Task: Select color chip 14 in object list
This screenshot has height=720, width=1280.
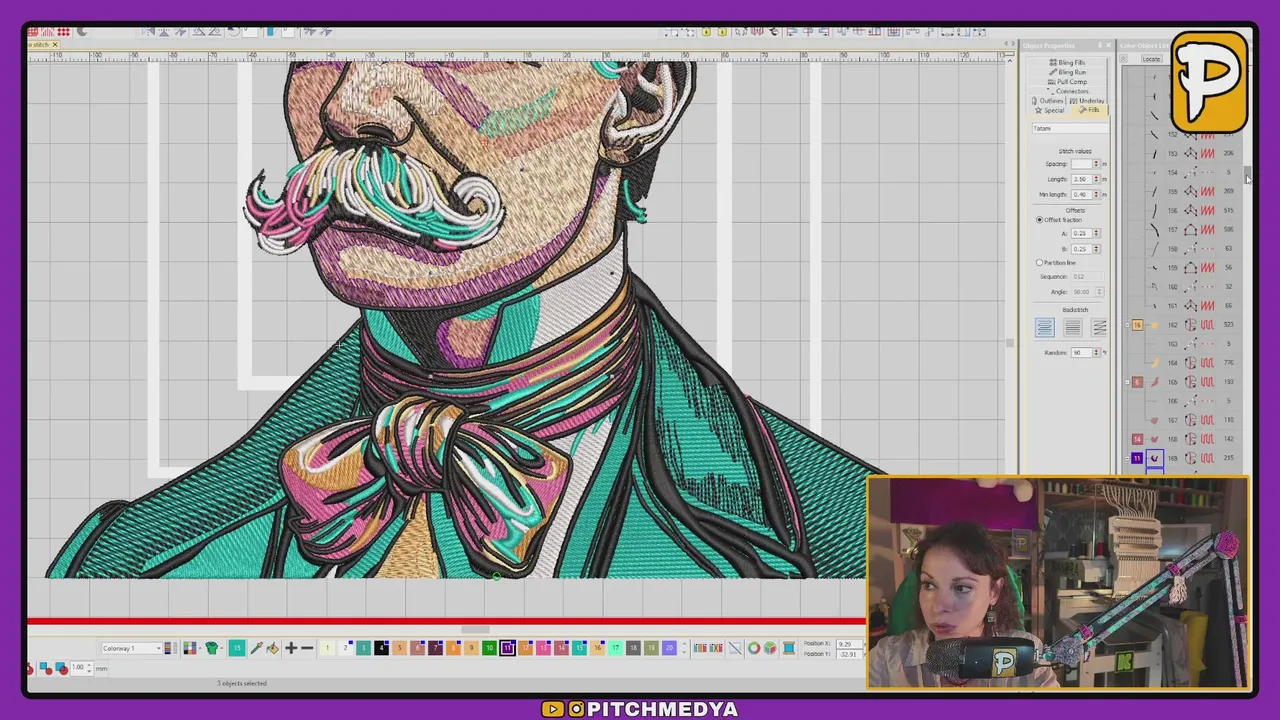Action: [1138, 439]
